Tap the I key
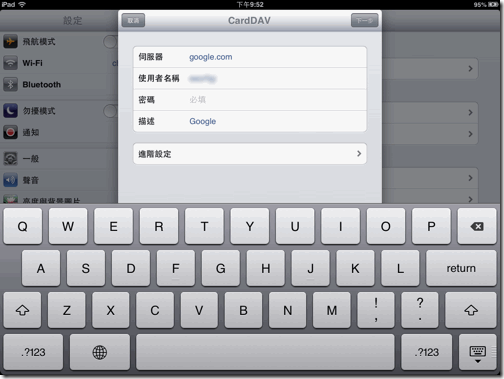The height and width of the screenshot is (379, 504). 340,226
